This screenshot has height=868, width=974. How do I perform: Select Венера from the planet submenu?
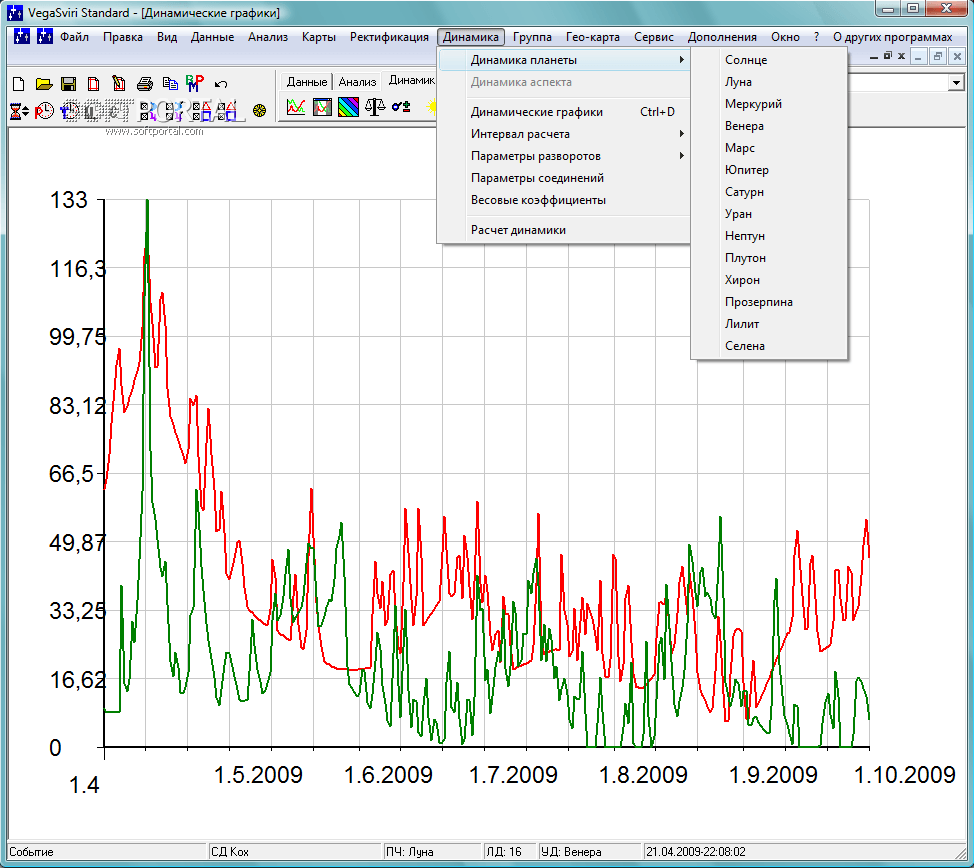(x=745, y=126)
